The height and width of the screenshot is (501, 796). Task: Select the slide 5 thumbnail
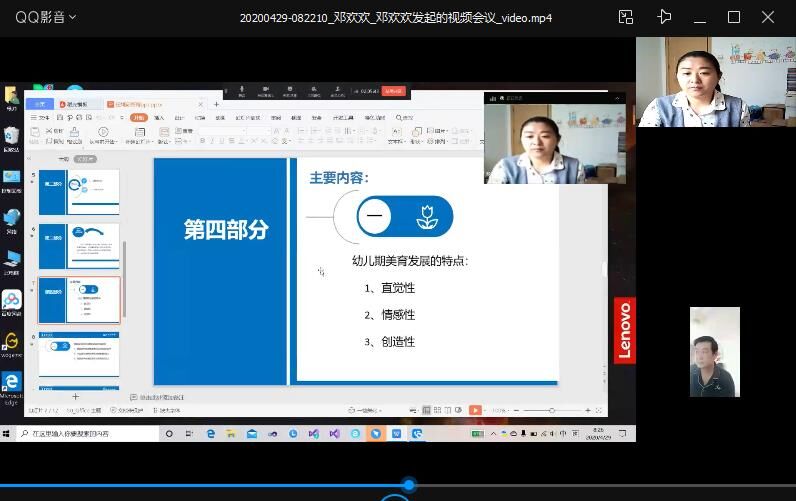tap(79, 191)
